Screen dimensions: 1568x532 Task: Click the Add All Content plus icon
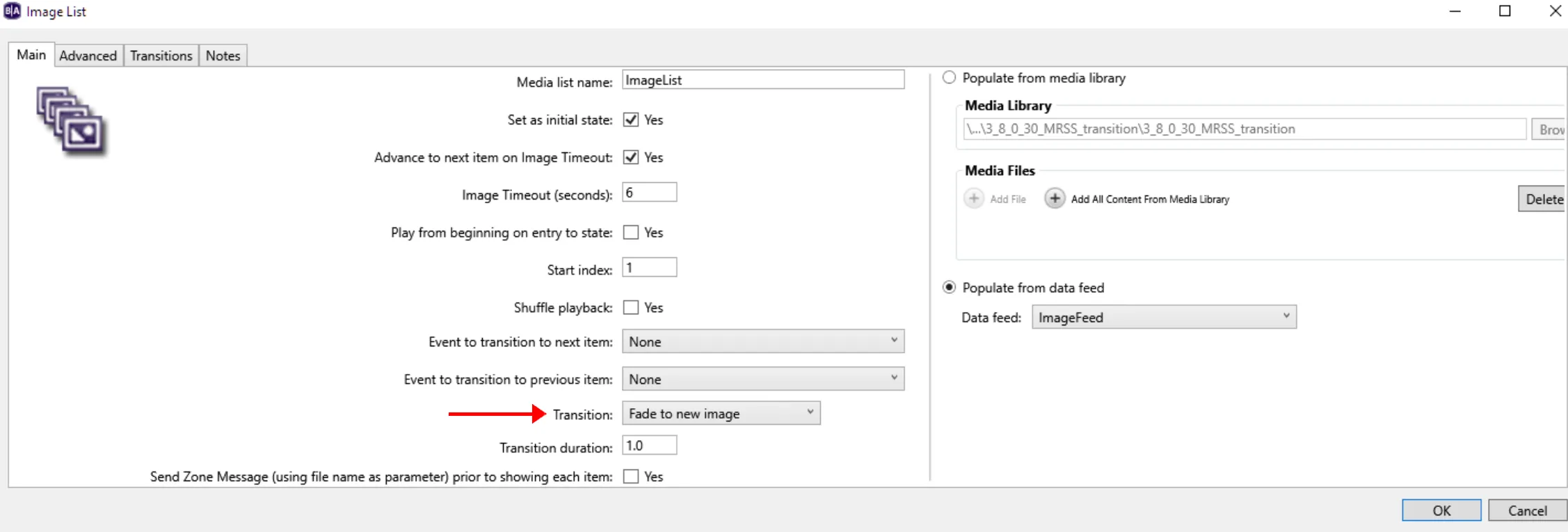tap(1055, 199)
